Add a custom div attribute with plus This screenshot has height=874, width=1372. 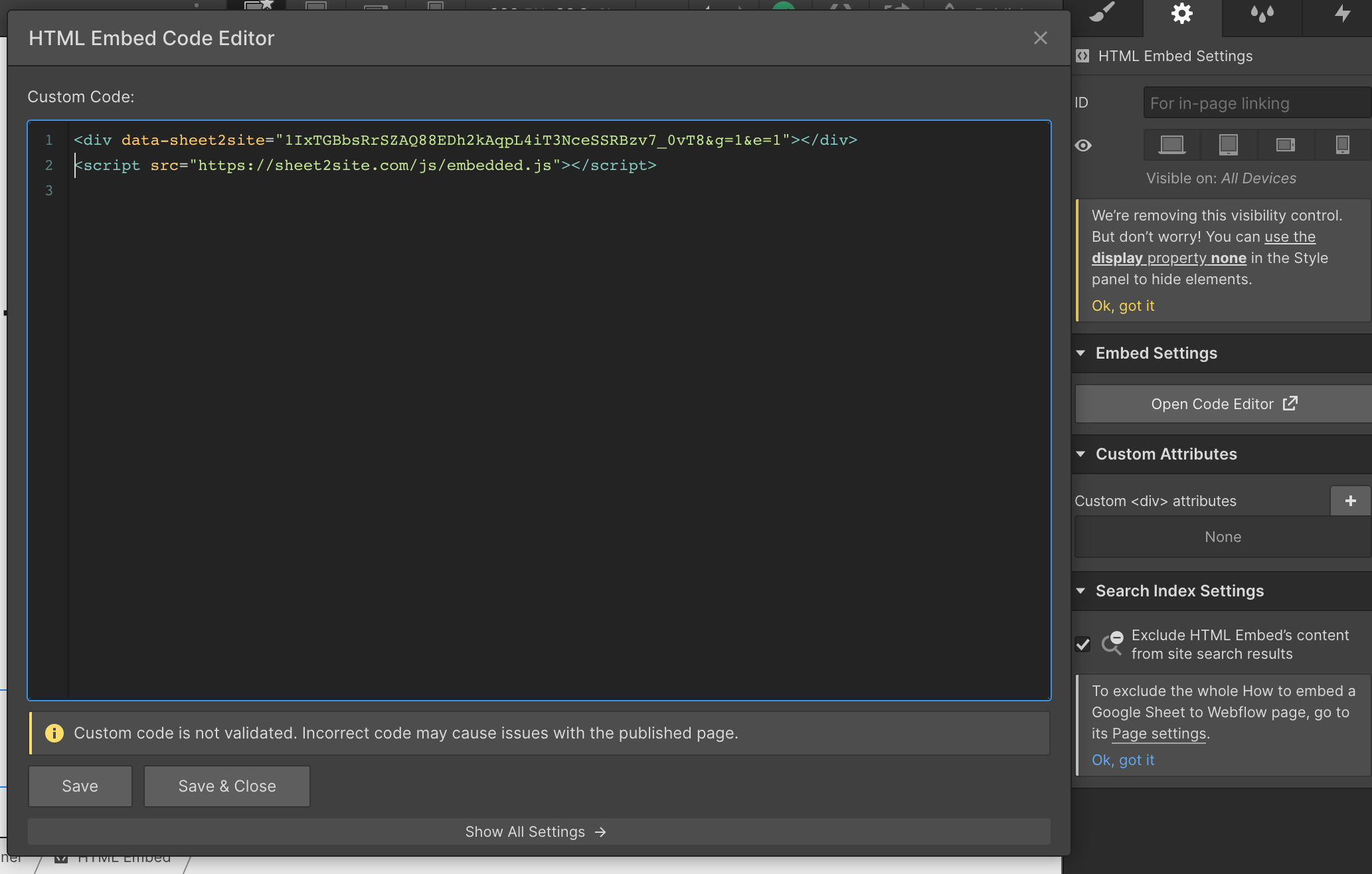(1350, 501)
